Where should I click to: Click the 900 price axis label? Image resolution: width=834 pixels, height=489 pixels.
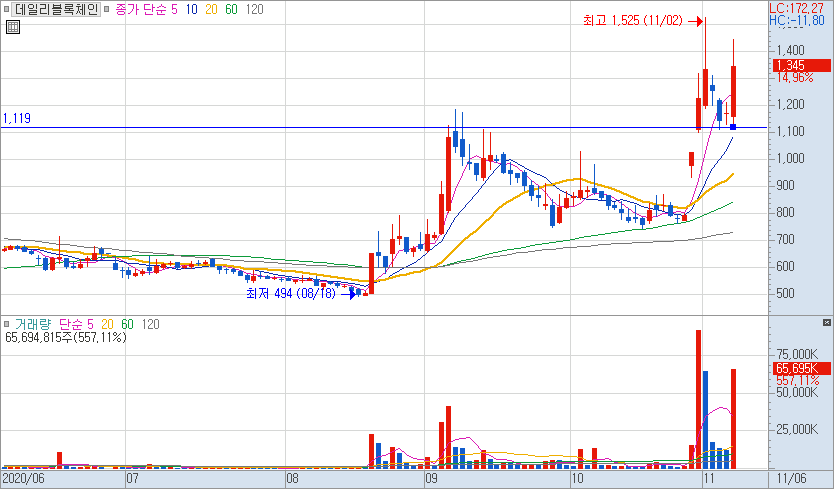pyautogui.click(x=785, y=186)
